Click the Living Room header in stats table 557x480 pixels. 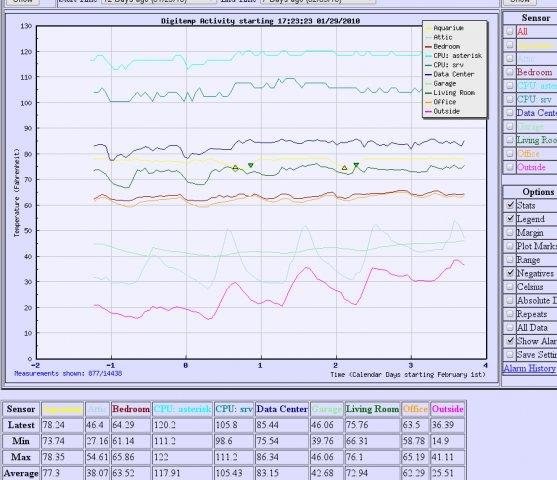pyautogui.click(x=372, y=409)
